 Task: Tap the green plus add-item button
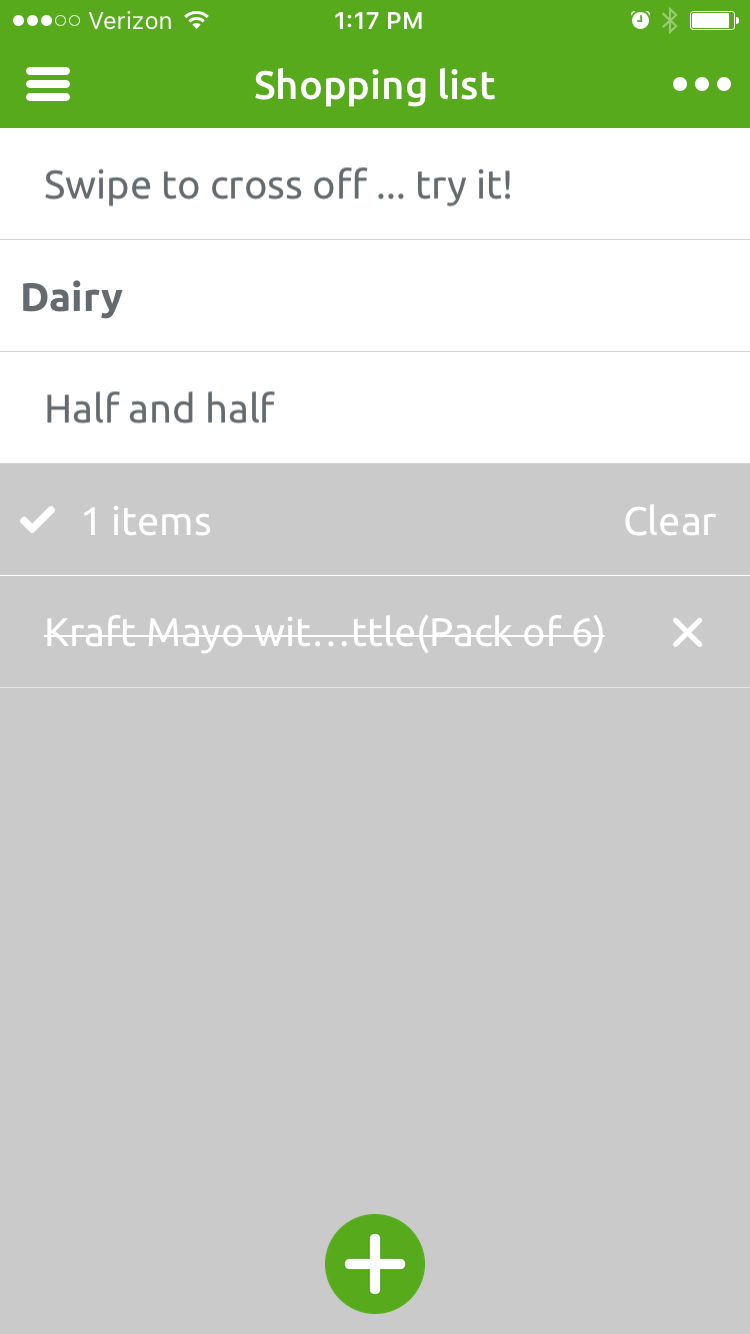click(x=375, y=1264)
